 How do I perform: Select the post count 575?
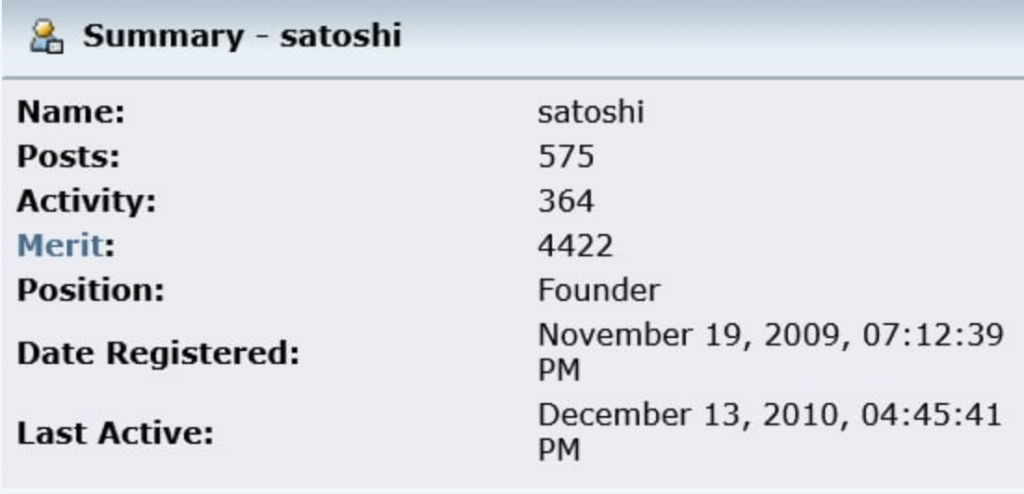pos(566,157)
